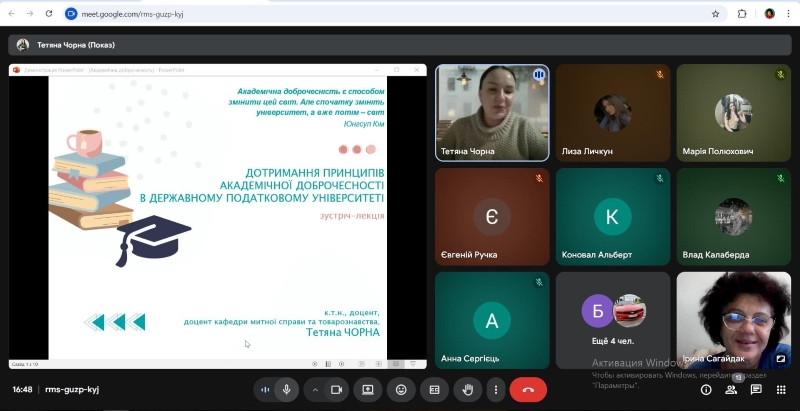The height and width of the screenshot is (411, 800).
Task: Expand audio settings next to microphone
Action: click(265, 389)
